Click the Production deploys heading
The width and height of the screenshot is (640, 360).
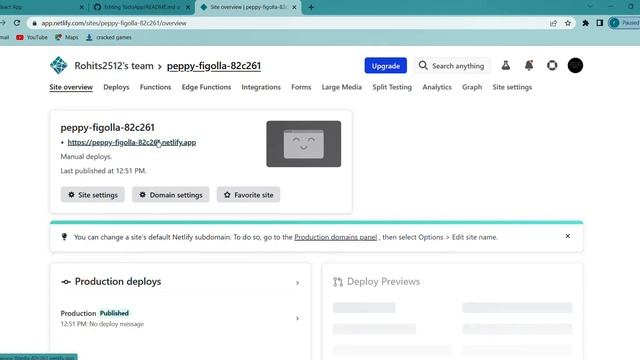[118, 281]
